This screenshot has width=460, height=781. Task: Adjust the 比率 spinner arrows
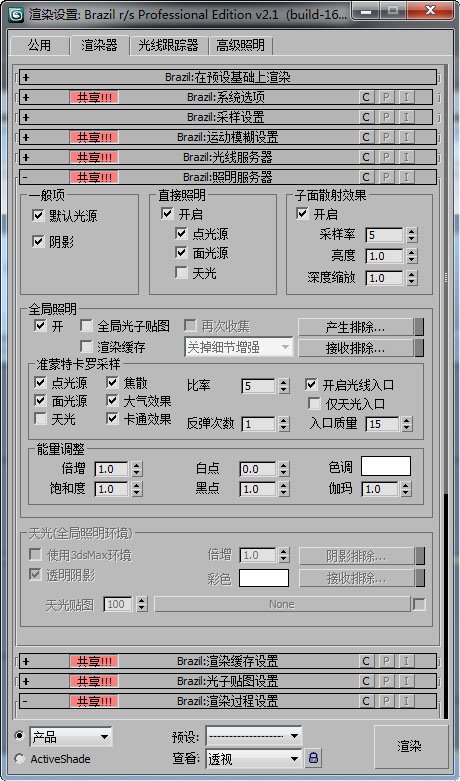point(283,386)
